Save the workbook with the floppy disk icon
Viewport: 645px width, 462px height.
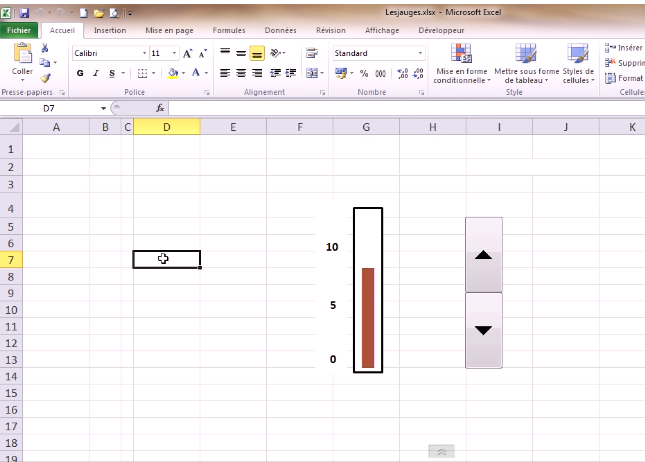point(24,14)
